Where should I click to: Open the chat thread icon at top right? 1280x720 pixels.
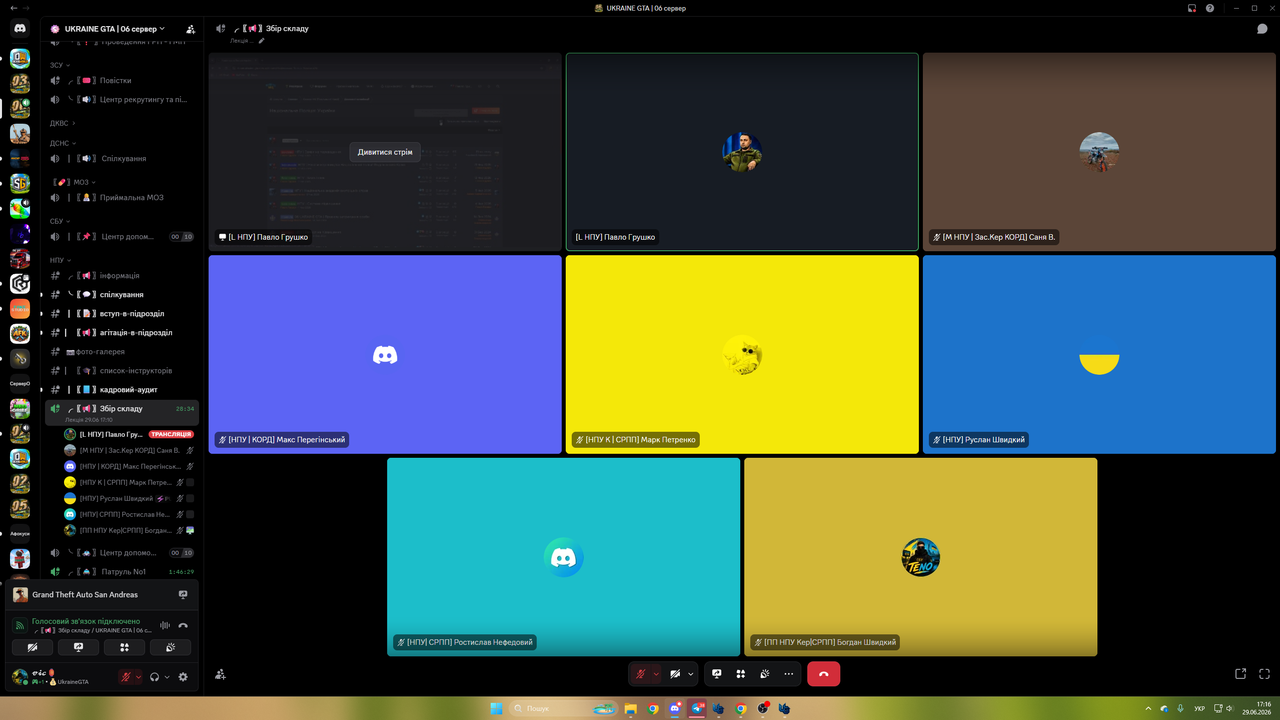pyautogui.click(x=1262, y=29)
